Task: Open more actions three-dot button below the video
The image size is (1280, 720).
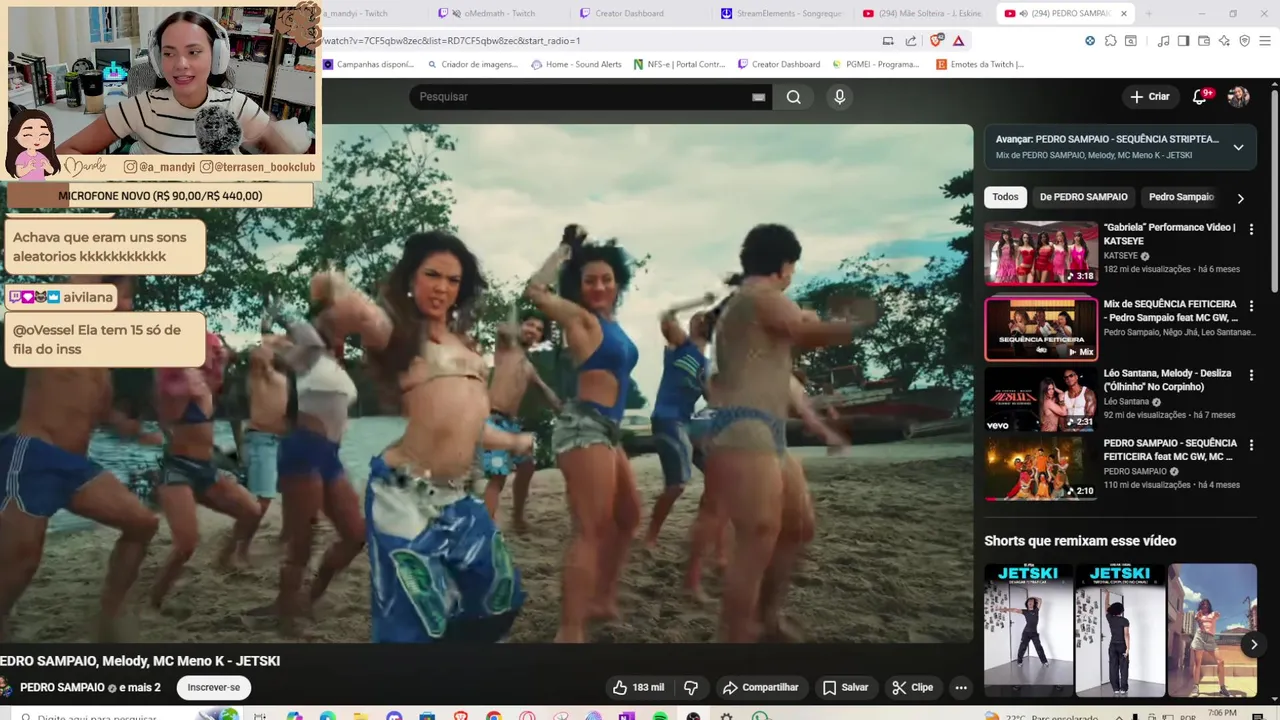Action: pyautogui.click(x=961, y=688)
